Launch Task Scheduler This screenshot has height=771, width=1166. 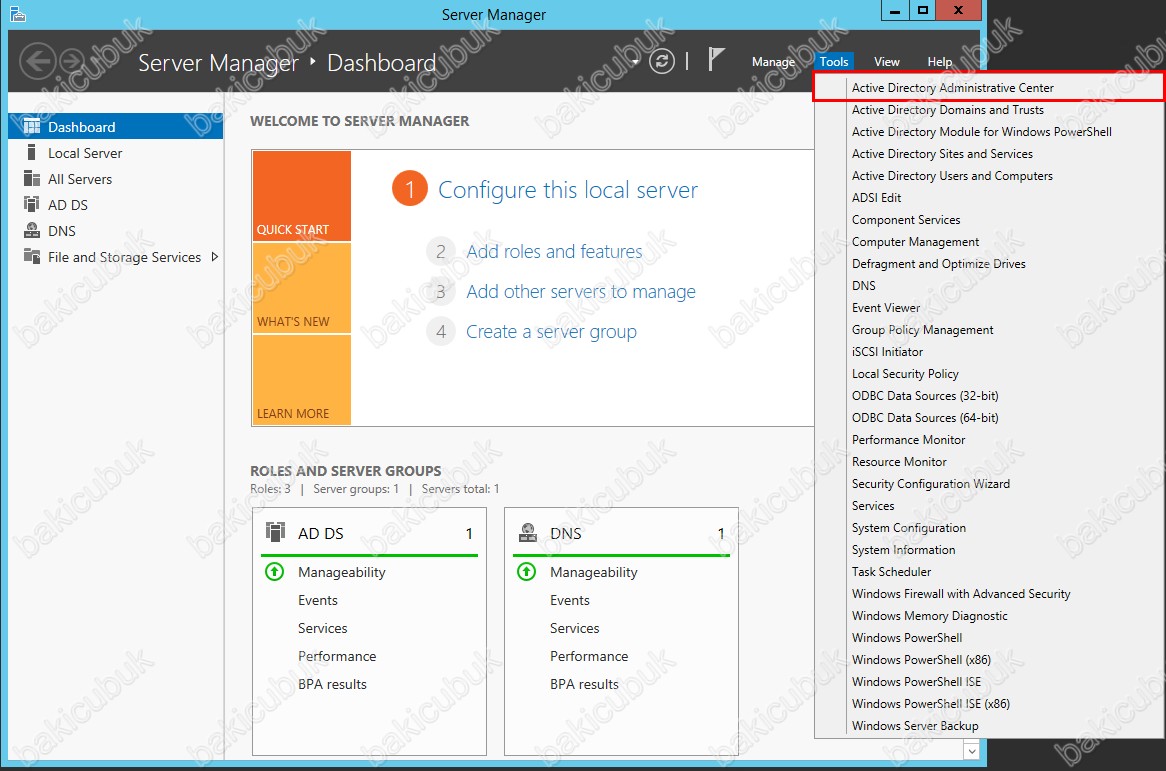[989, 572]
